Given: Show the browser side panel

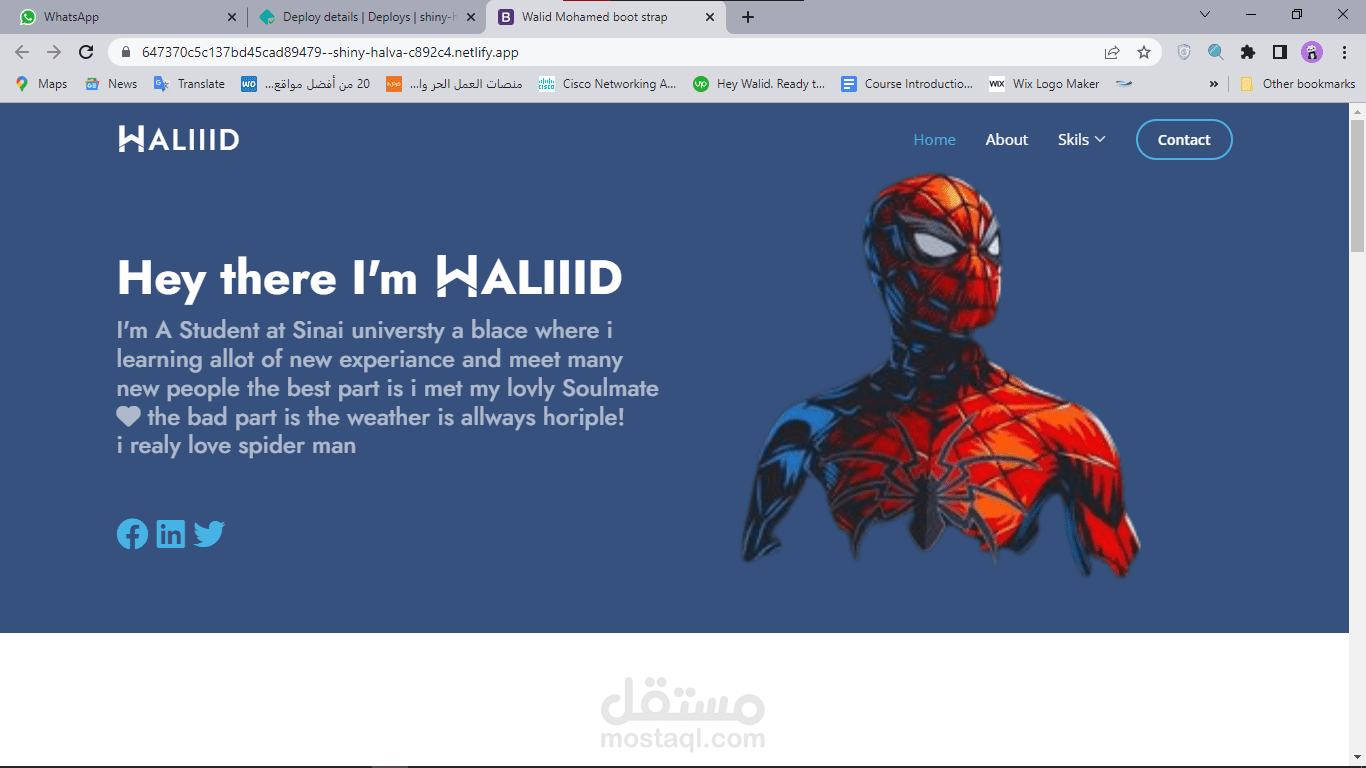Looking at the screenshot, I should (1280, 52).
